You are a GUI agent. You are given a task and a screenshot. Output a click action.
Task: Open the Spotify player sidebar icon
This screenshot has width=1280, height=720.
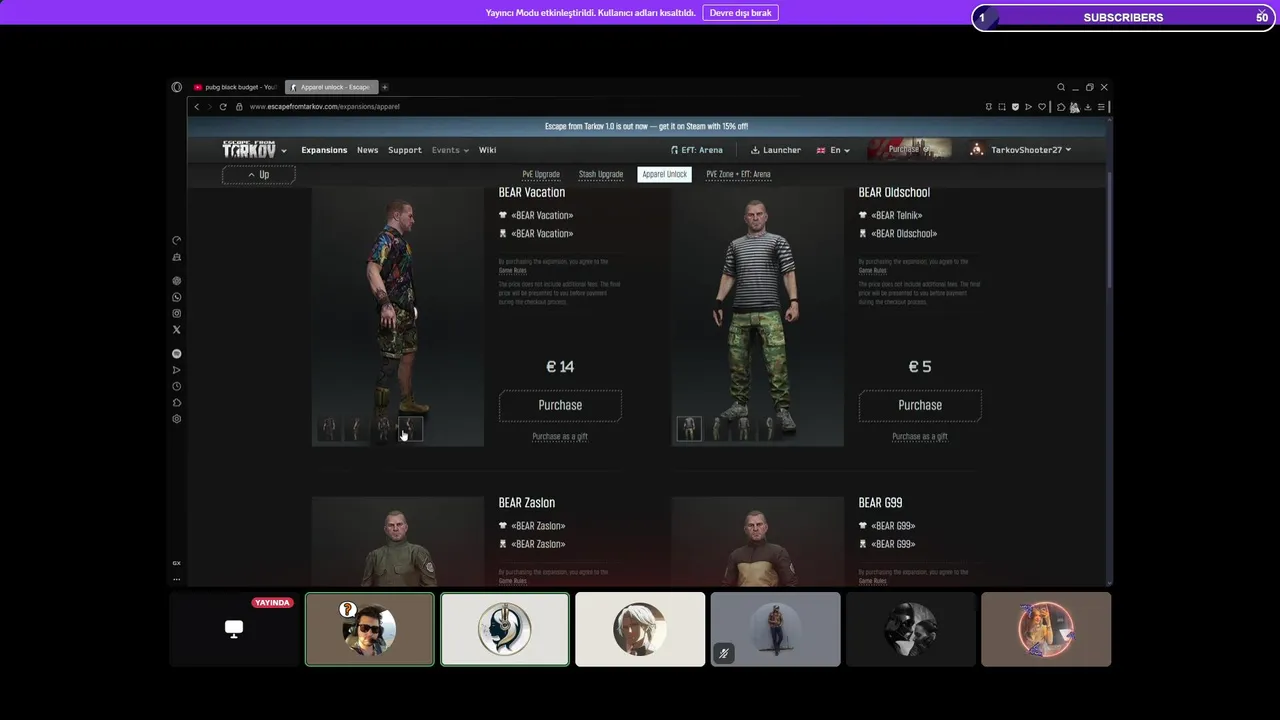click(x=177, y=354)
